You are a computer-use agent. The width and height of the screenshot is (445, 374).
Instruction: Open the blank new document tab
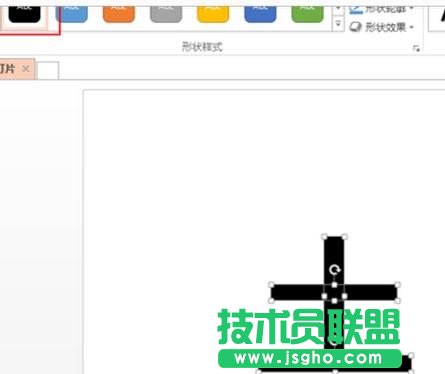48,70
